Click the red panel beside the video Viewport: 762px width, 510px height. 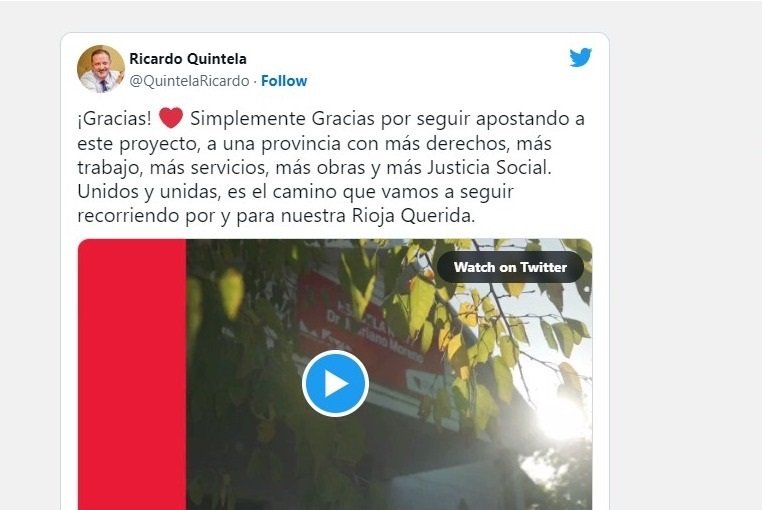(132, 374)
